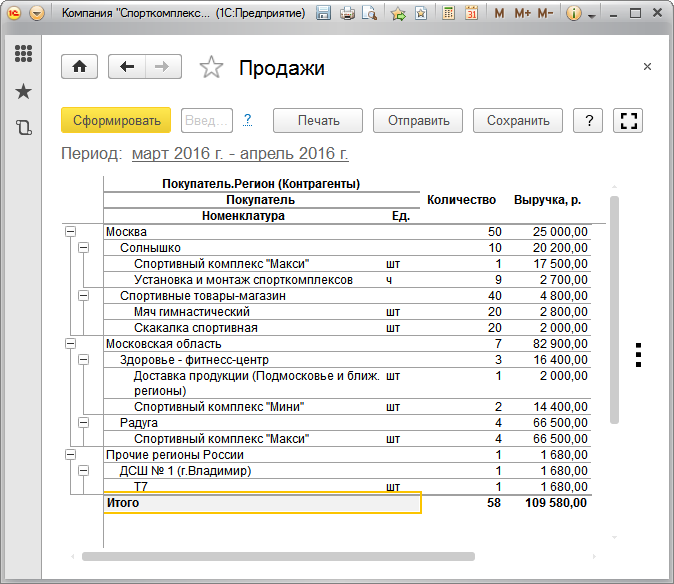Viewport: 674px width, 584px height.
Task: Save the document with the diskette icon
Action: click(323, 13)
